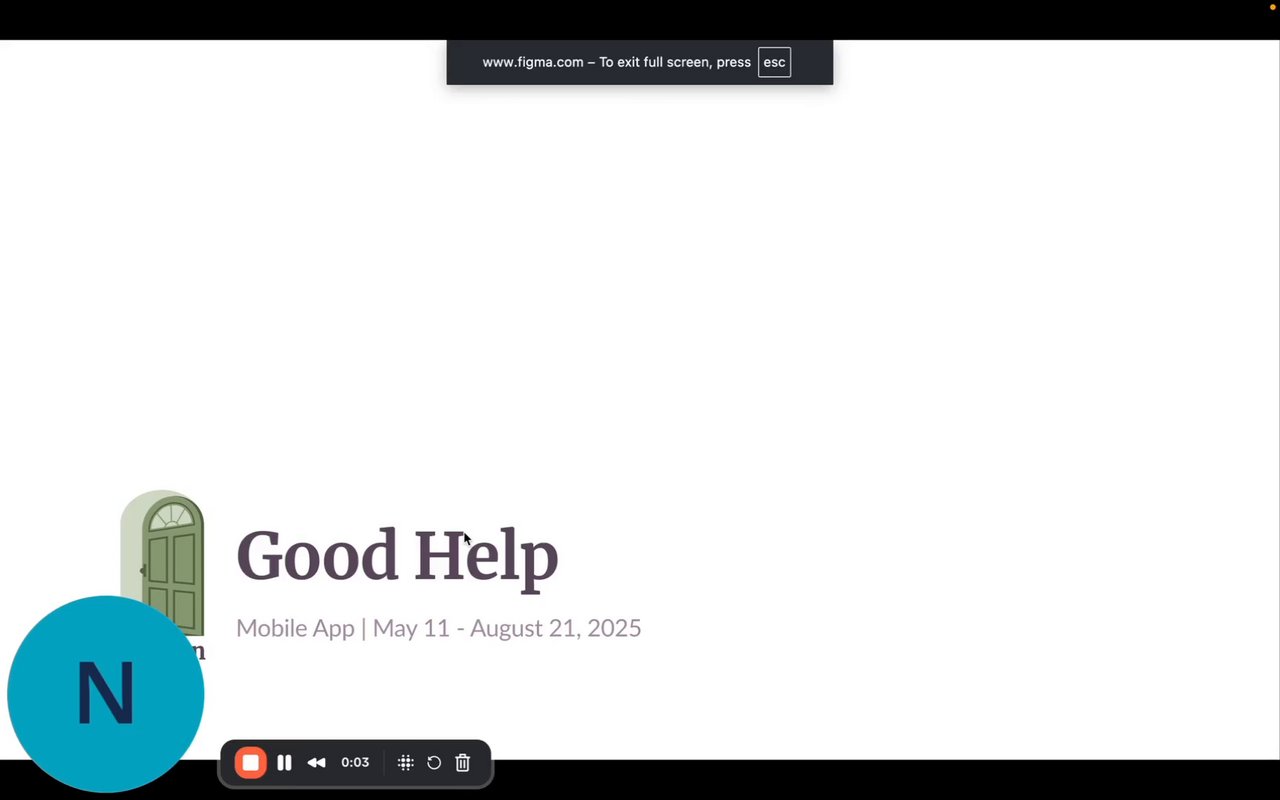Image resolution: width=1280 pixels, height=800 pixels.
Task: Click the N camera bubble avatar
Action: click(x=105, y=694)
